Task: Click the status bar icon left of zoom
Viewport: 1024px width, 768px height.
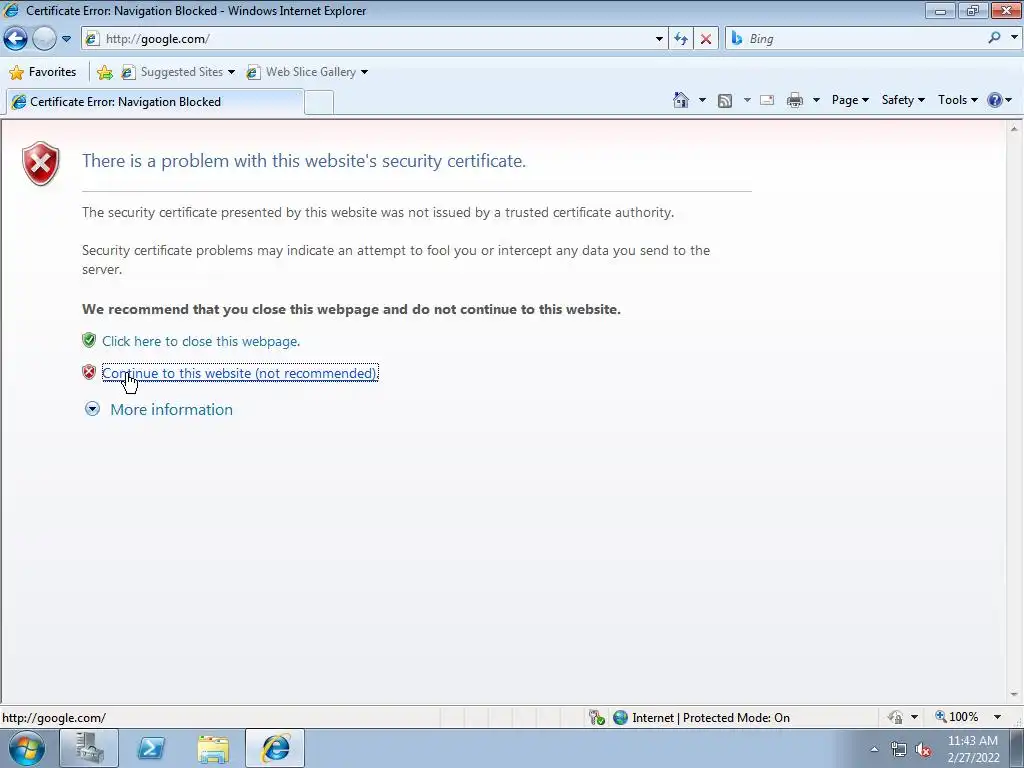Action: 895,718
